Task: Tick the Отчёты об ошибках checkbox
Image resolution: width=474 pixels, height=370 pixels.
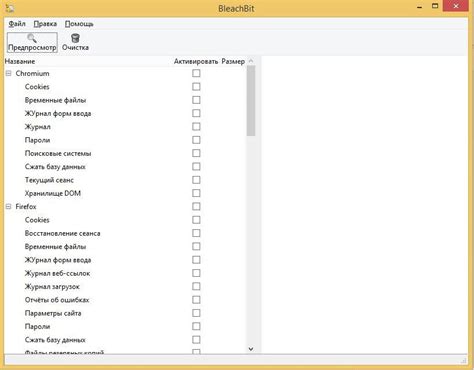Action: [x=196, y=300]
